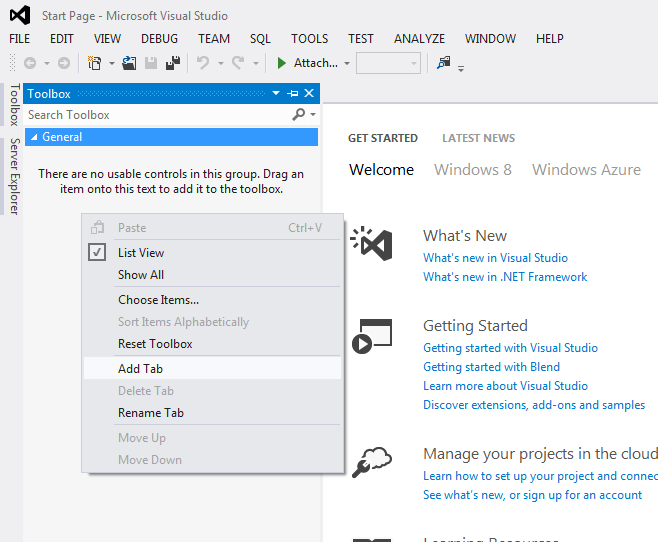
Task: Open the TEAM menu
Action: click(214, 39)
